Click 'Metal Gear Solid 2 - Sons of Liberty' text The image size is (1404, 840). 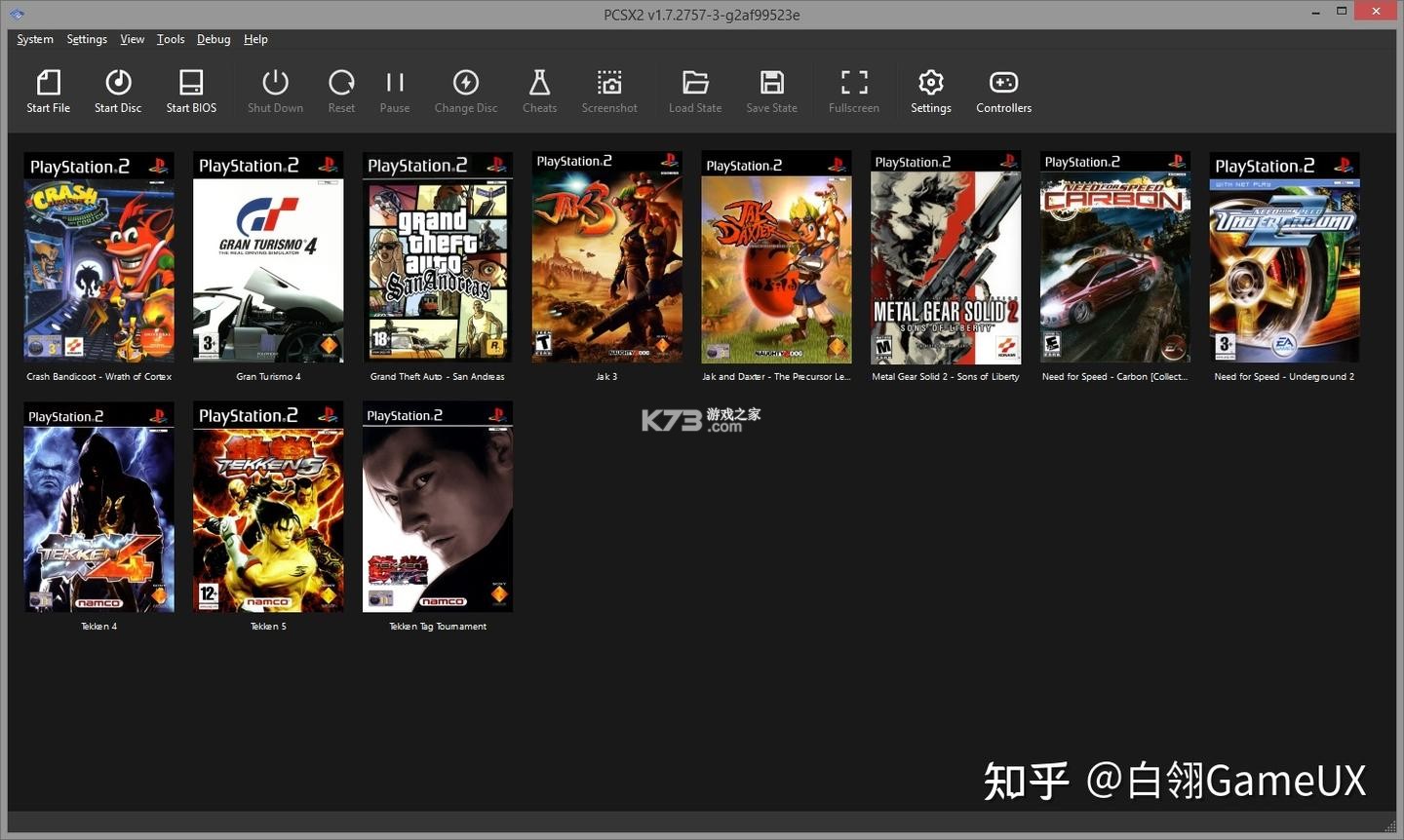tap(946, 376)
